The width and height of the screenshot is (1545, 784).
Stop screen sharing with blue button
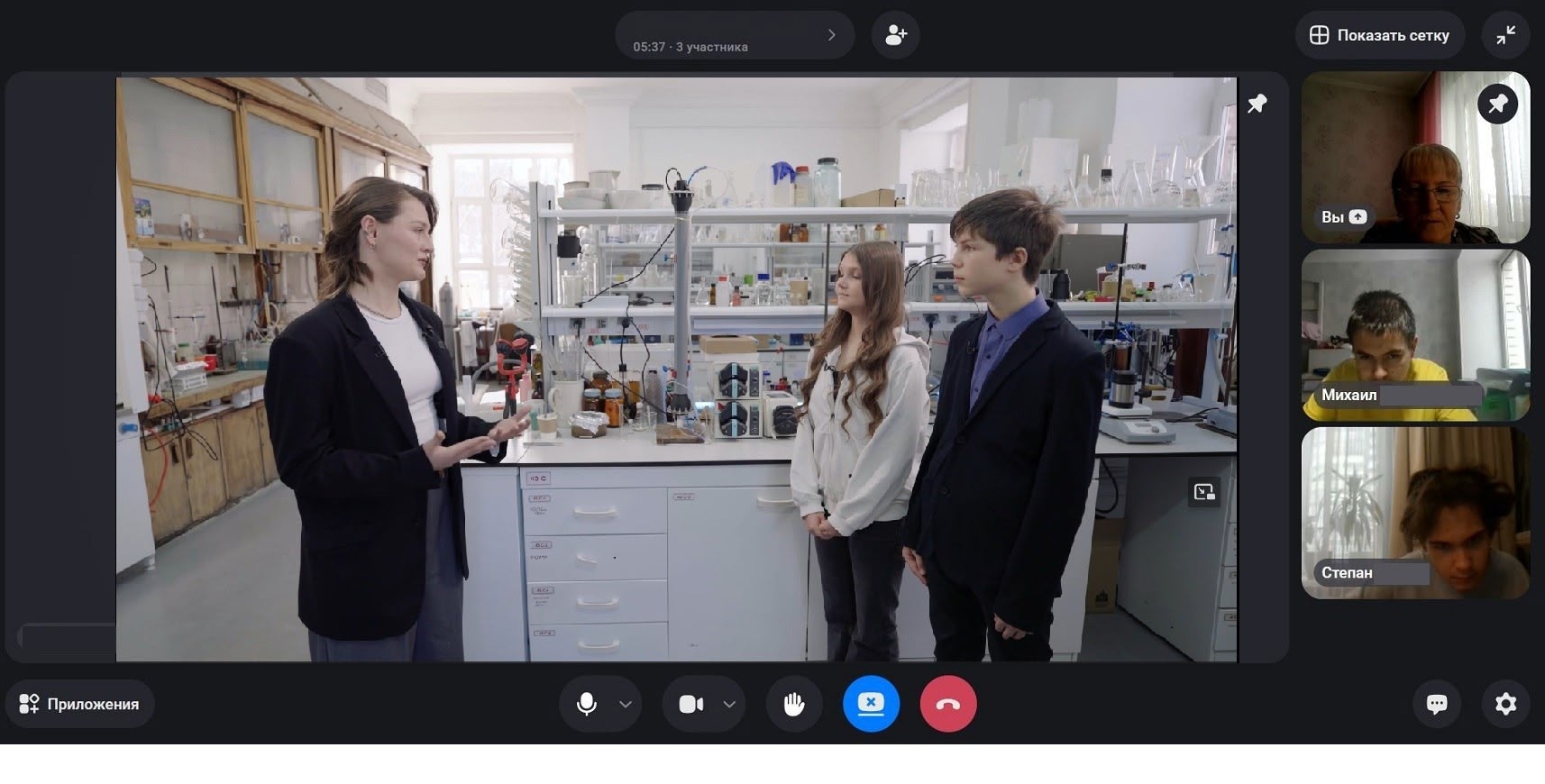[871, 704]
